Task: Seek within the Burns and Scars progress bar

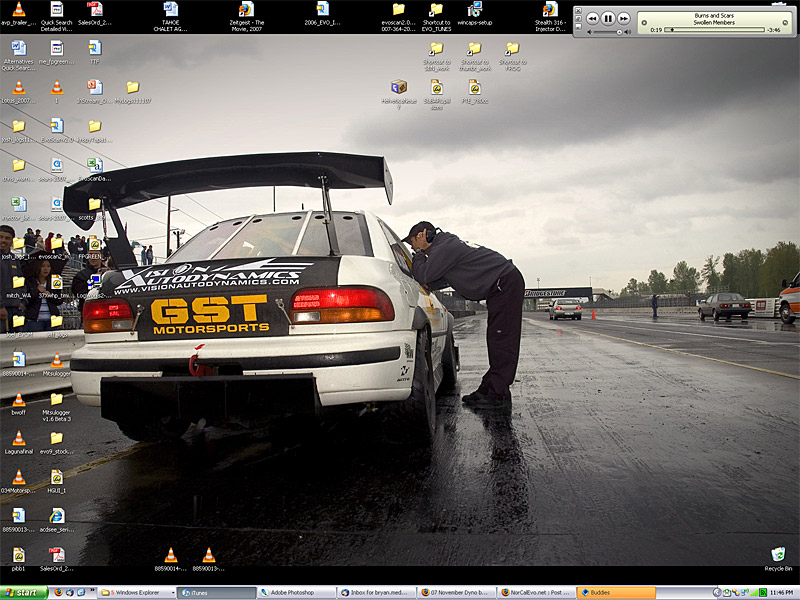Action: point(716,30)
